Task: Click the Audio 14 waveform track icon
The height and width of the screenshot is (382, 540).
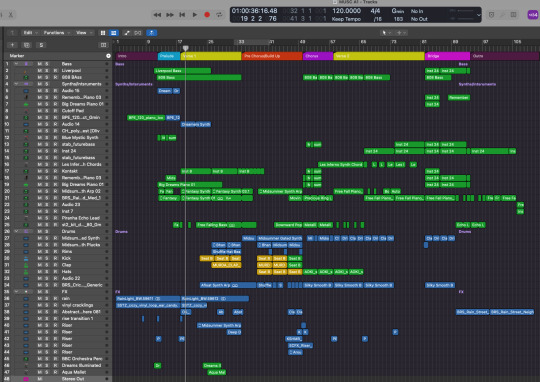Action: point(26,124)
